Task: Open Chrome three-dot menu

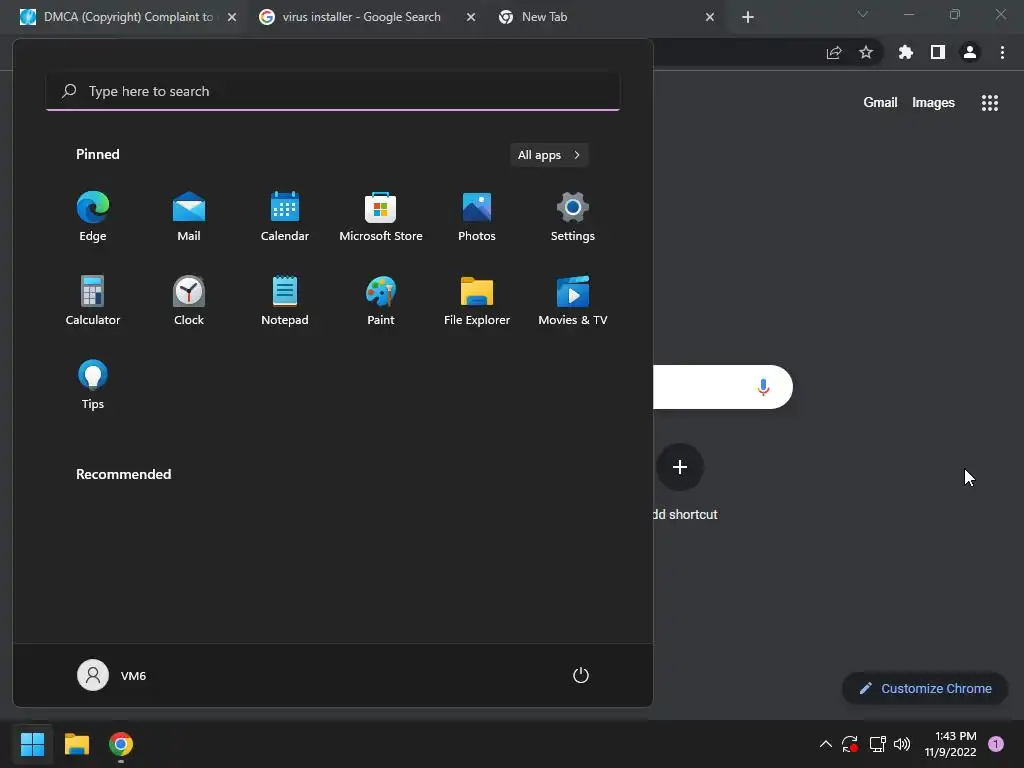Action: click(x=1002, y=52)
